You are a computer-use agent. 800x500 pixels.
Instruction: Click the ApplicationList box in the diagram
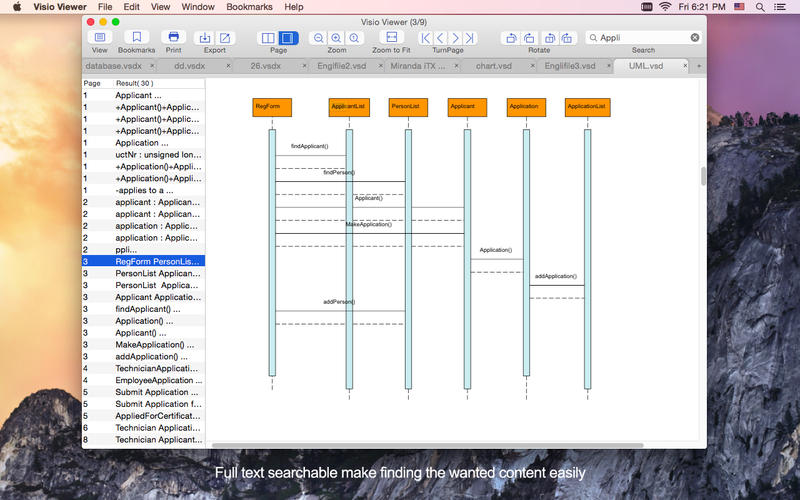pos(587,107)
